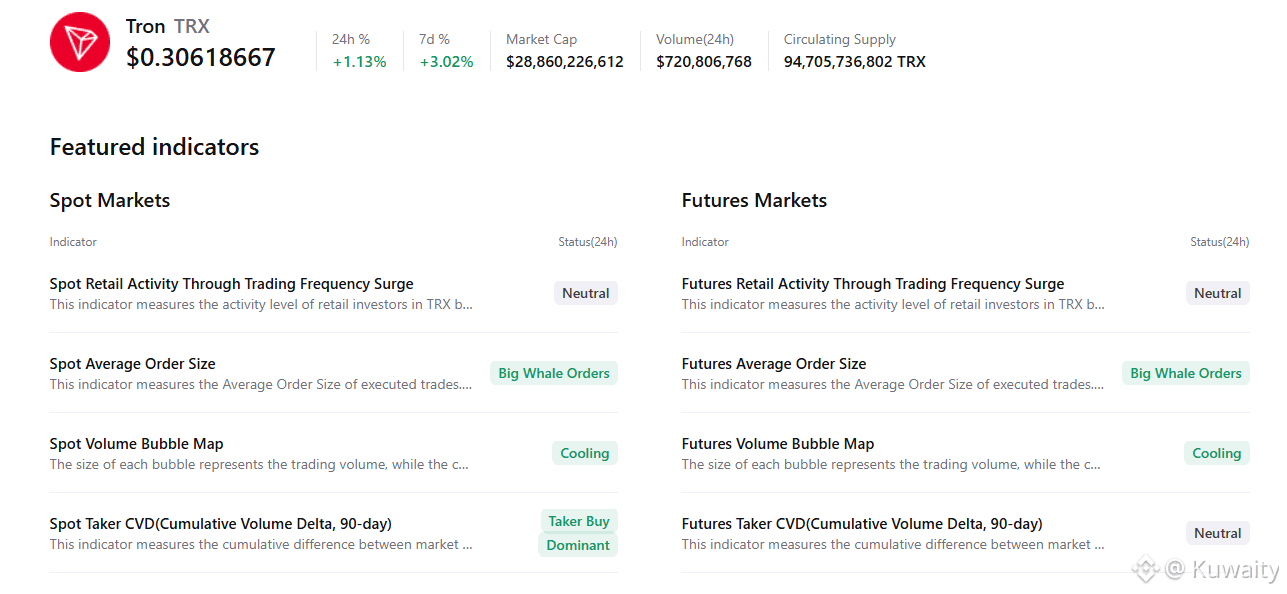1287x594 pixels.
Task: Click the Tron price value $0.30618667
Action: (200, 58)
